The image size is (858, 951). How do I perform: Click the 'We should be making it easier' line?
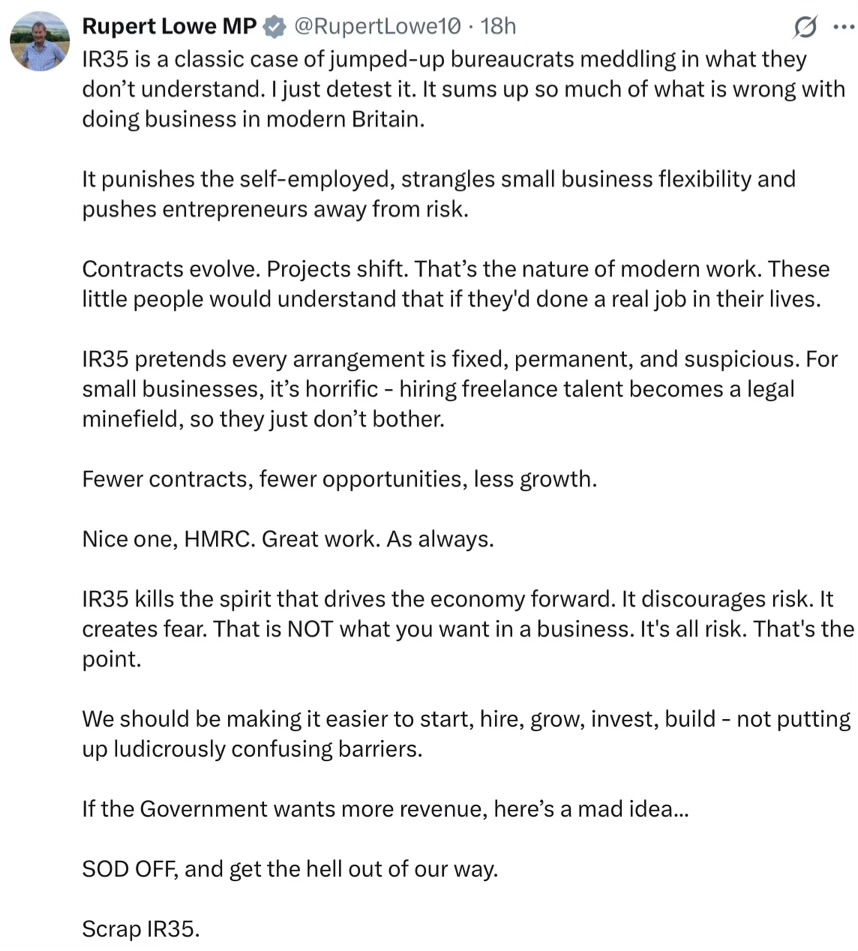pyautogui.click(x=467, y=719)
